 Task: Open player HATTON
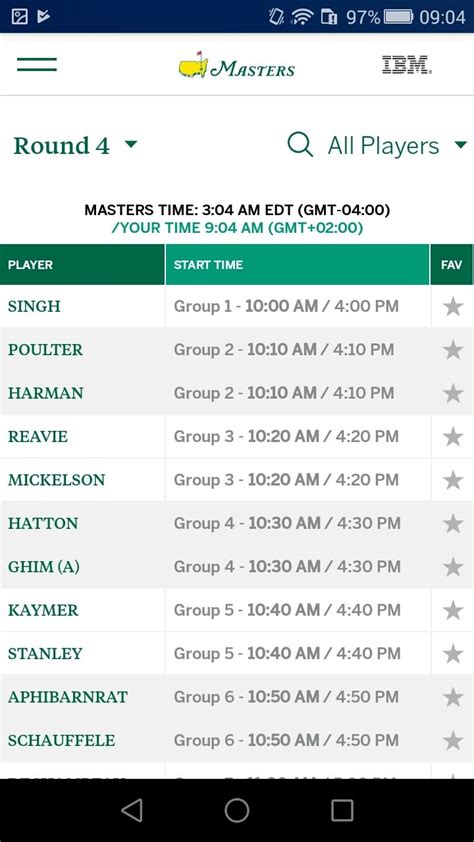43,523
